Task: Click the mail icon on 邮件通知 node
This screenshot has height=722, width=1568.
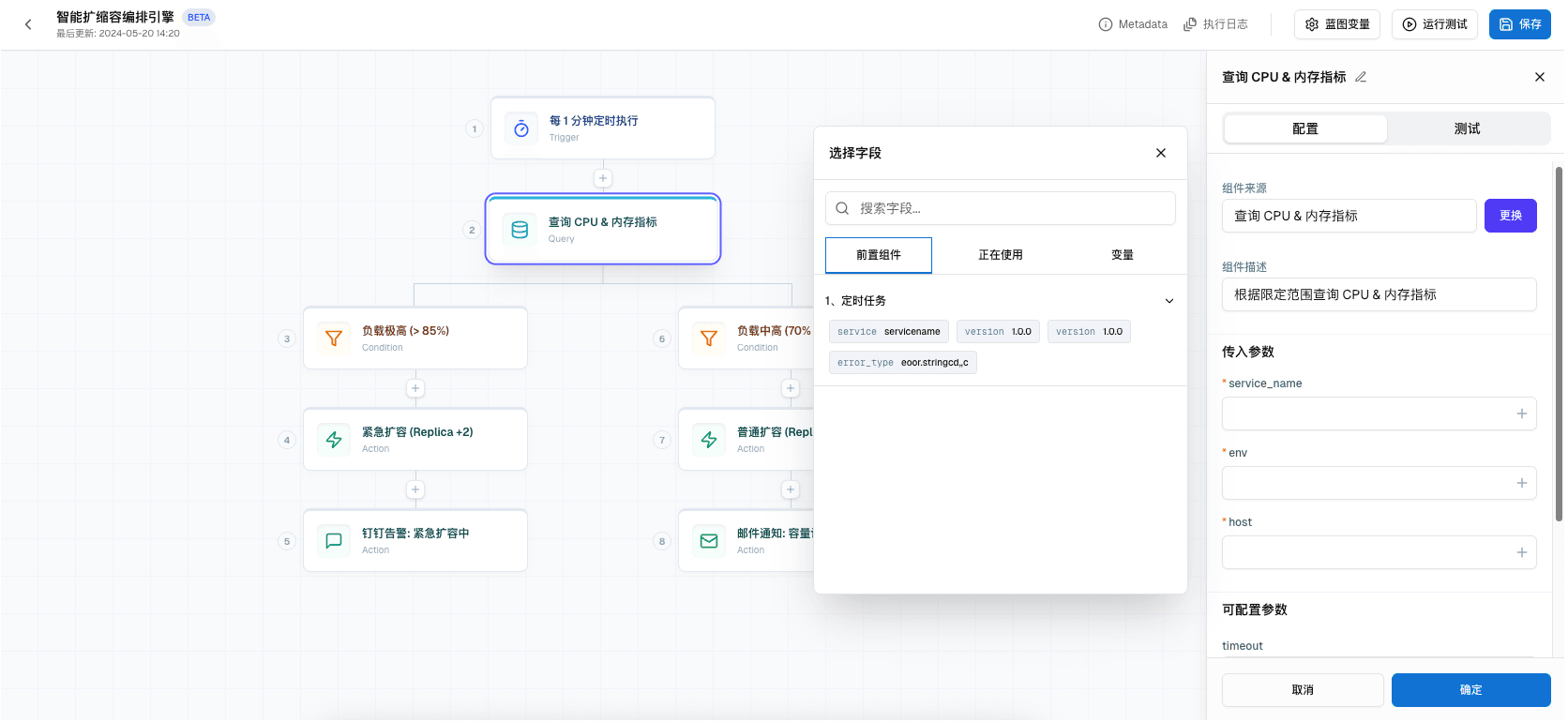Action: [x=709, y=541]
